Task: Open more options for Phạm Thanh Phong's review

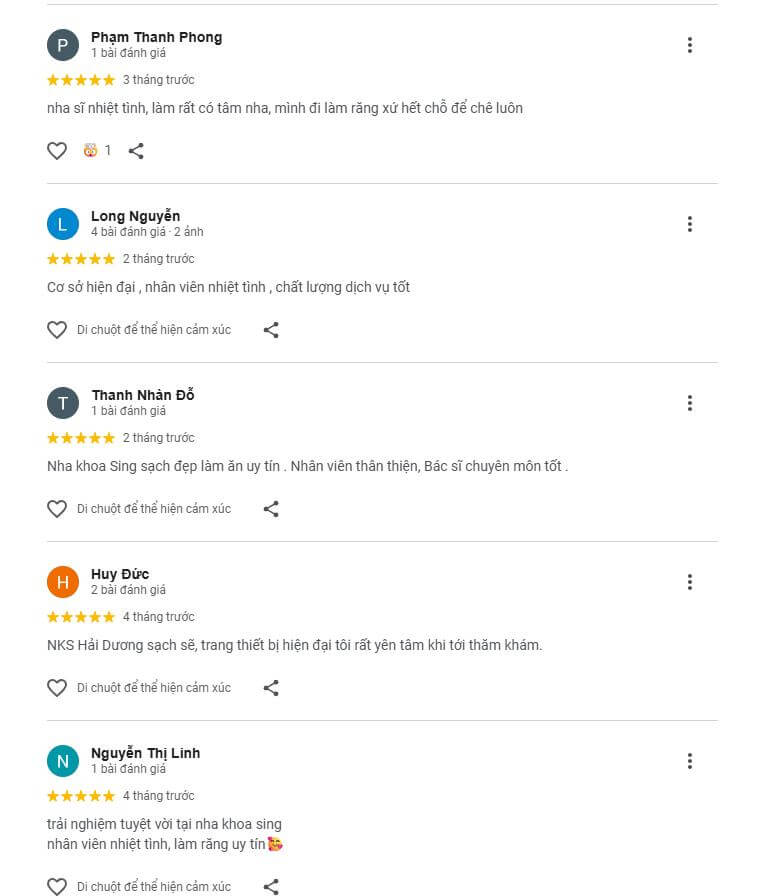Action: (689, 45)
